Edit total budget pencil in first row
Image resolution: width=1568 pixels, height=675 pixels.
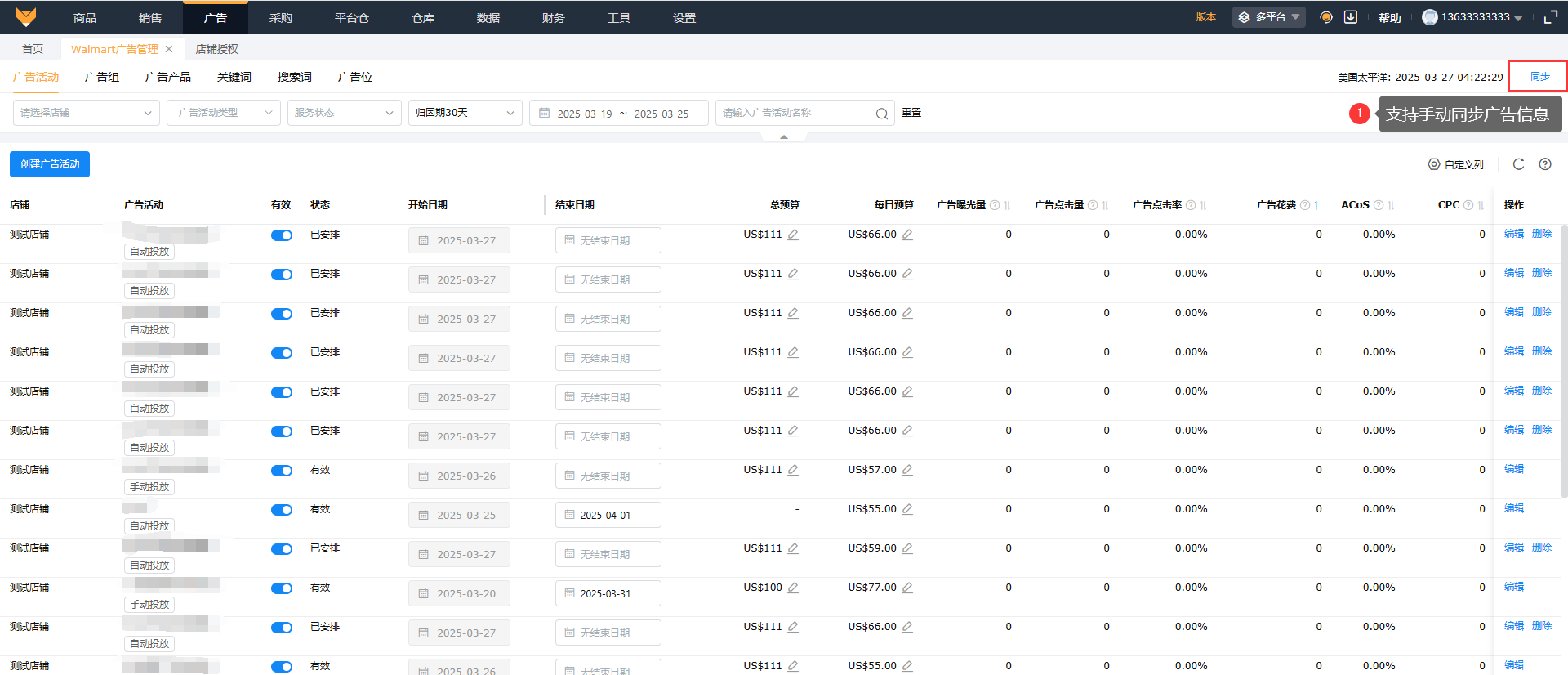[x=793, y=235]
